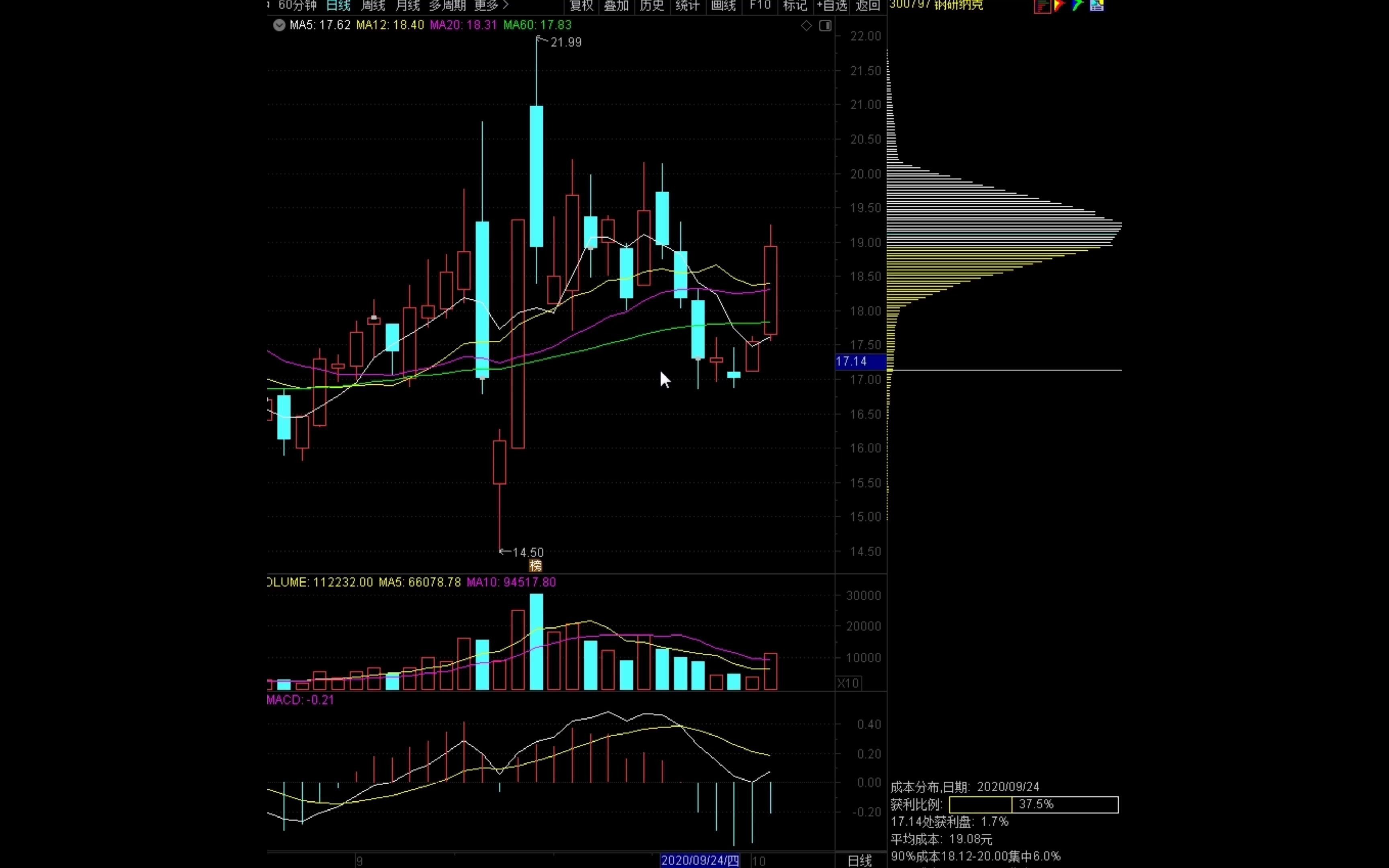Viewport: 1389px width, 868px height.
Task: Switch to the 周线 weekly tab
Action: coord(373,6)
